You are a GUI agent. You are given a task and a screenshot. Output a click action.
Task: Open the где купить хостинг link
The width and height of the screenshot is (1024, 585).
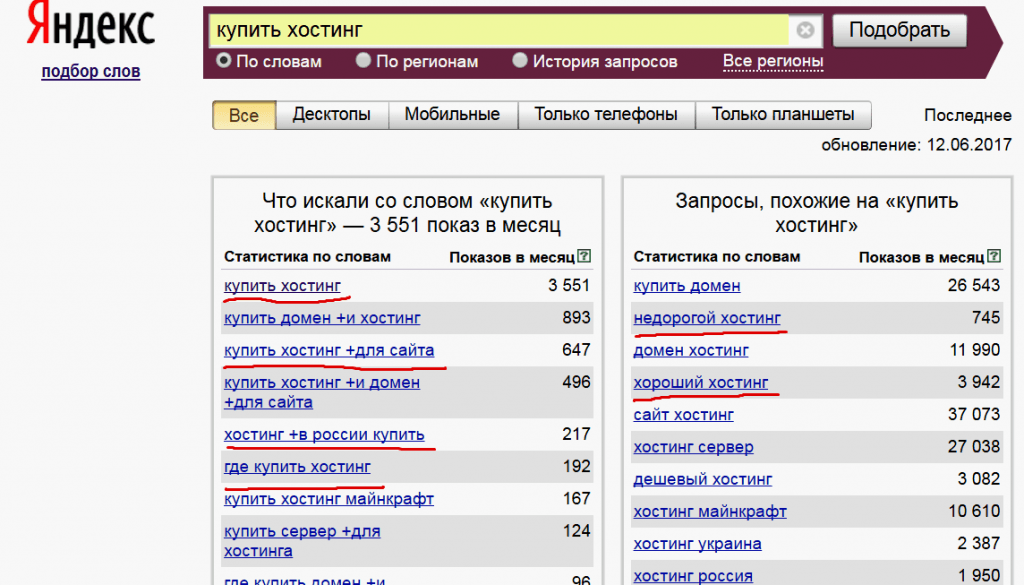[297, 467]
